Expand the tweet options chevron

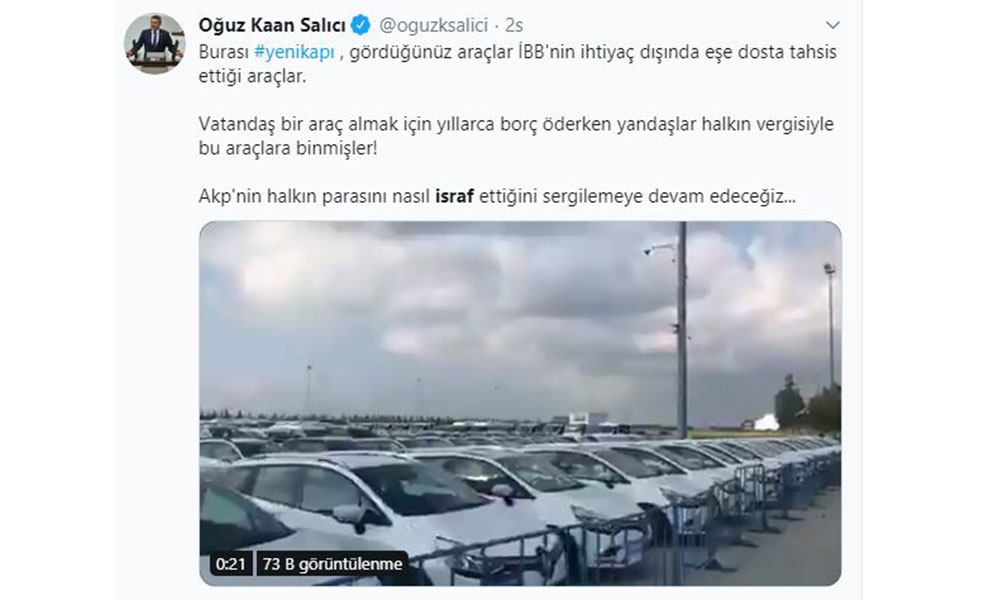coord(832,26)
